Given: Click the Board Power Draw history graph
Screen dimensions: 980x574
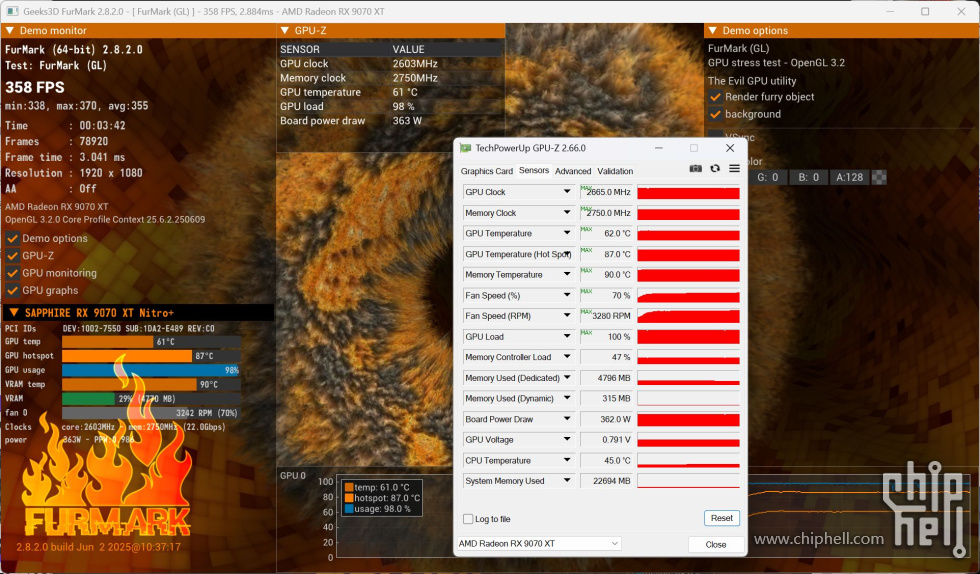Looking at the screenshot, I should tap(688, 420).
